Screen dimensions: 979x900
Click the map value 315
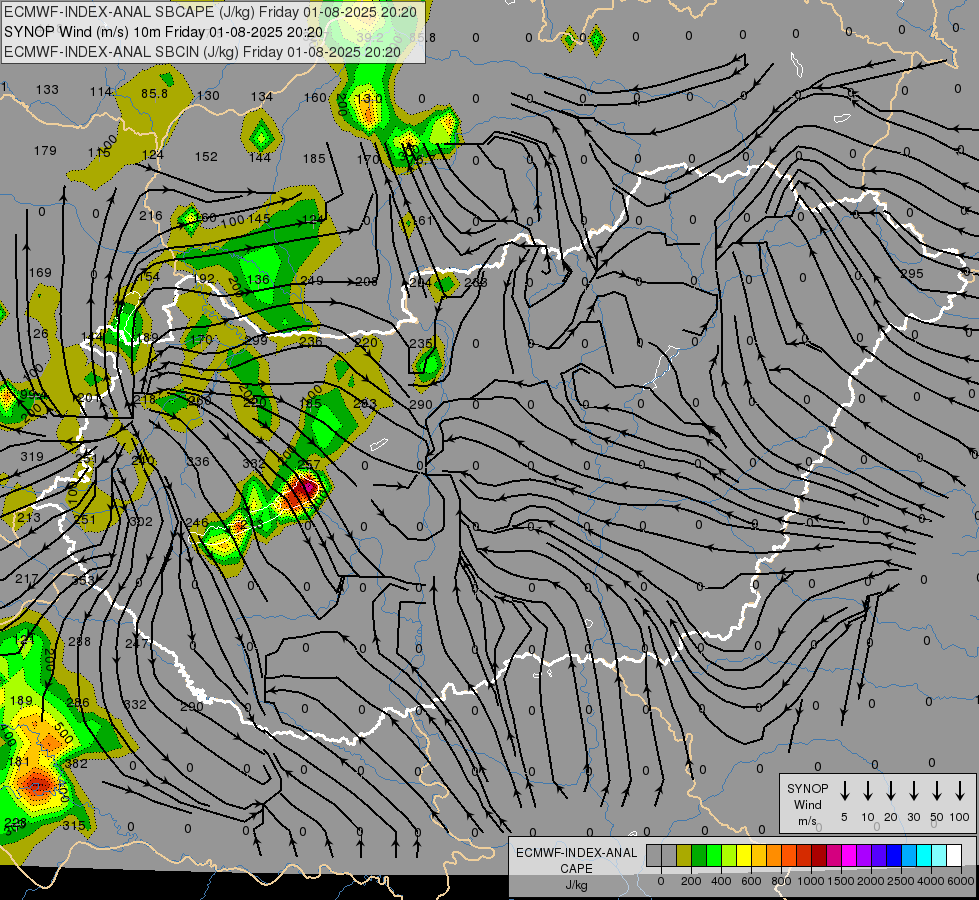point(74,826)
